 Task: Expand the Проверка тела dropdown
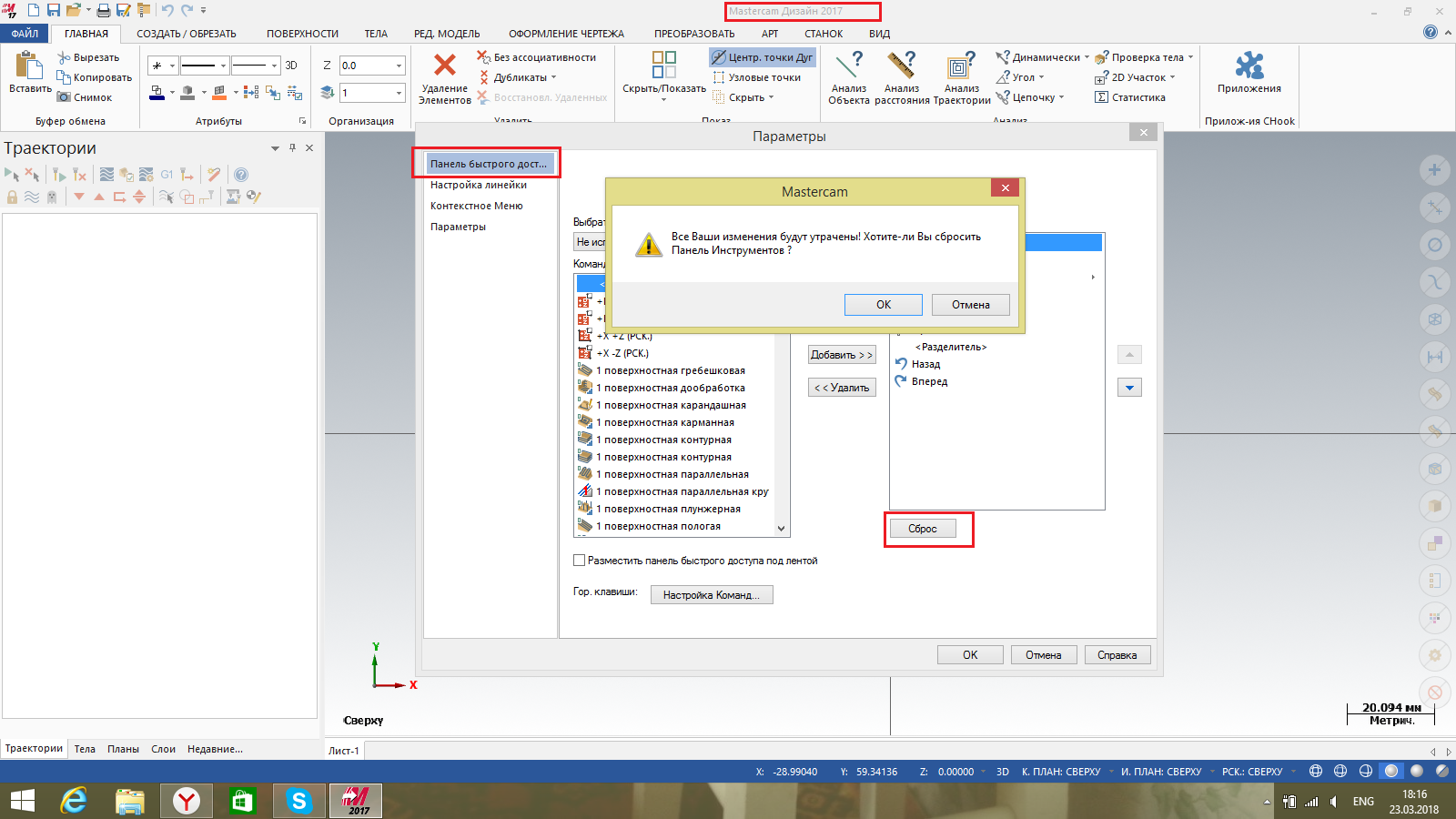tap(1190, 57)
